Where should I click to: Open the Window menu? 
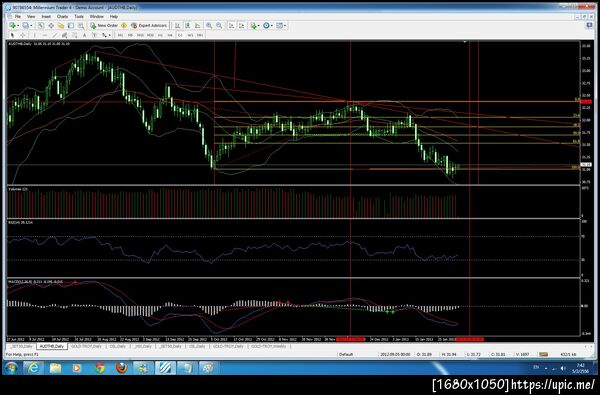pyautogui.click(x=96, y=17)
